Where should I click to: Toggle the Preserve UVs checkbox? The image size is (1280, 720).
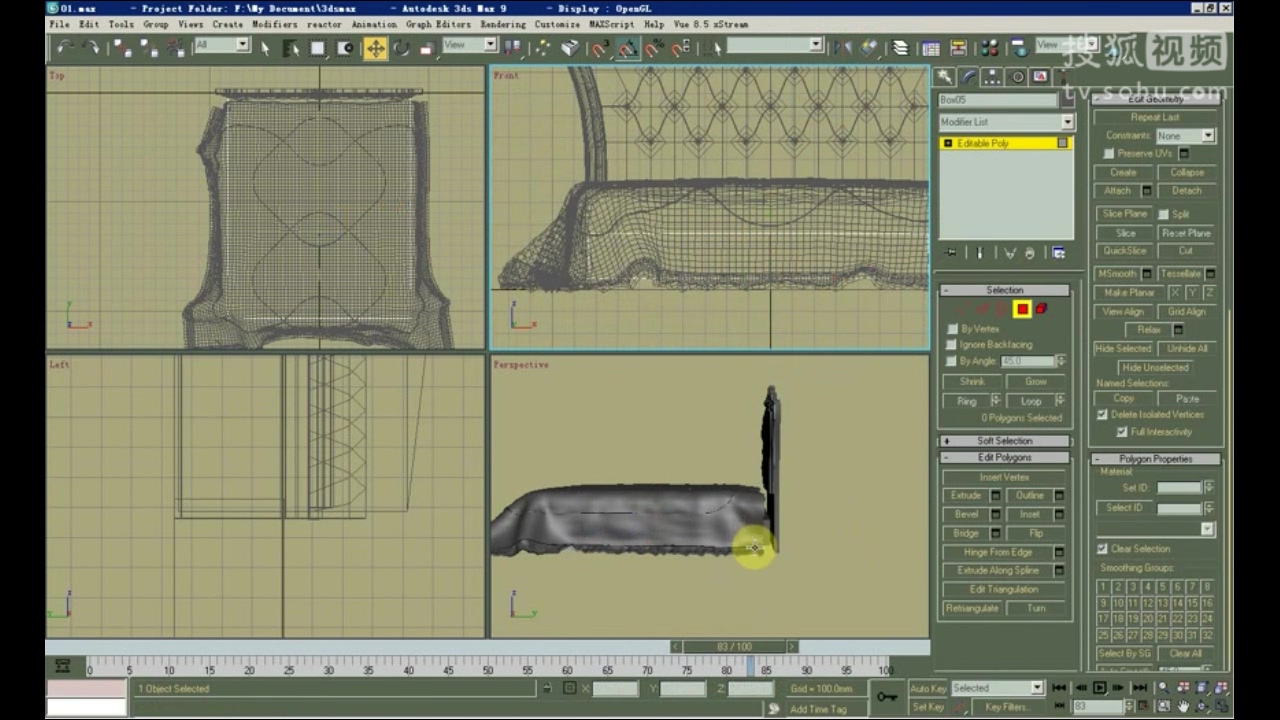point(1108,153)
